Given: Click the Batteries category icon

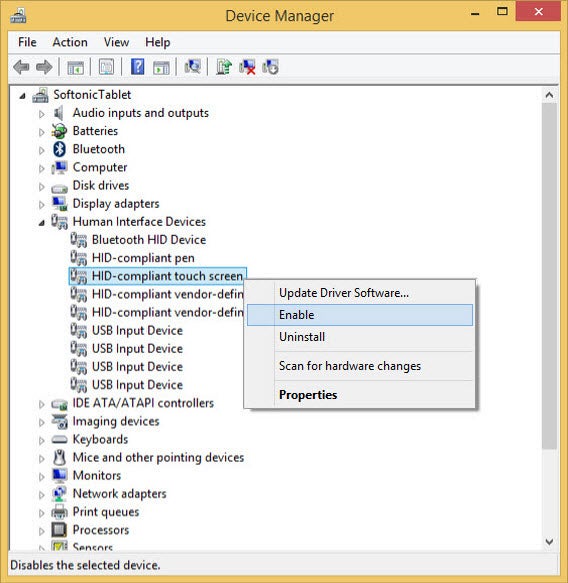Looking at the screenshot, I should [x=59, y=131].
